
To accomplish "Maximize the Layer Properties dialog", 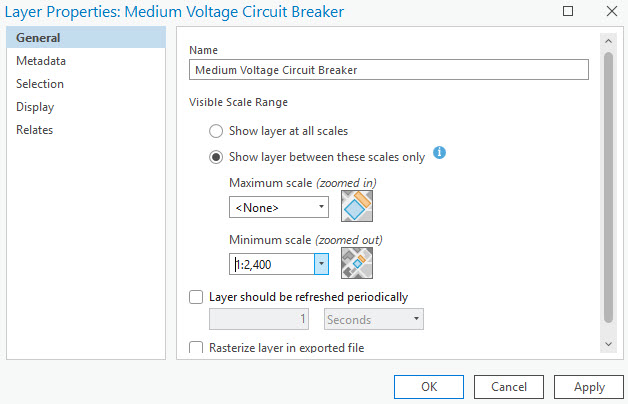I will pos(568,12).
